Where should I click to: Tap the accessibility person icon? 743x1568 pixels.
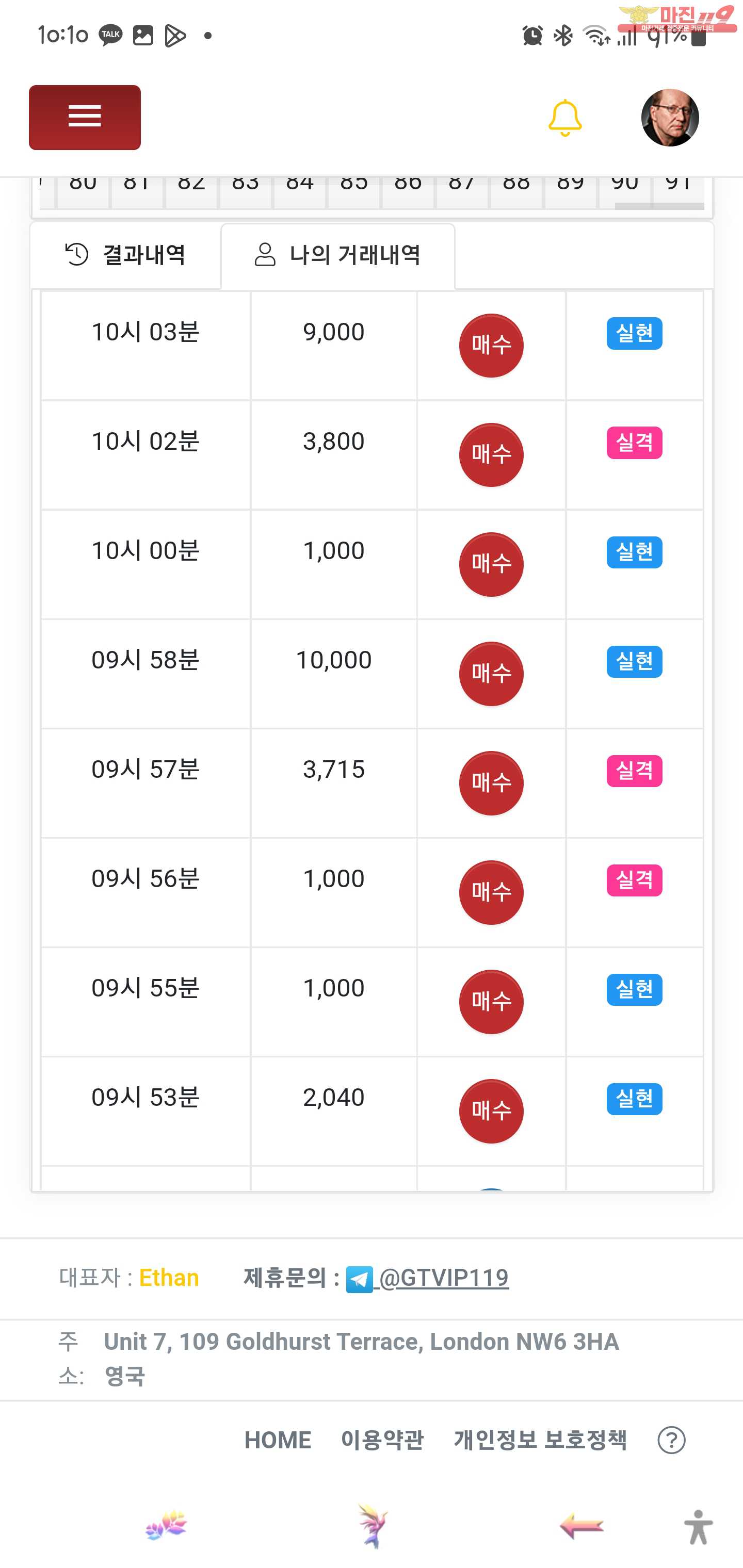point(698,1527)
